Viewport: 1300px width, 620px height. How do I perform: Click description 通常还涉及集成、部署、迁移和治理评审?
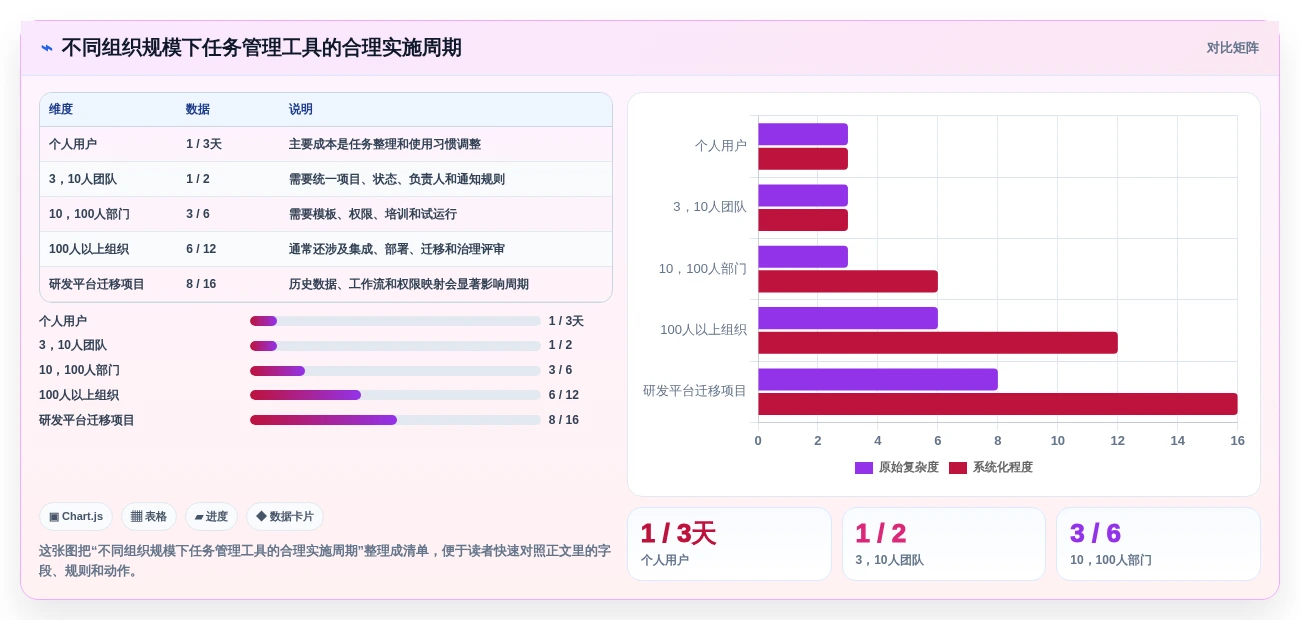coord(397,249)
